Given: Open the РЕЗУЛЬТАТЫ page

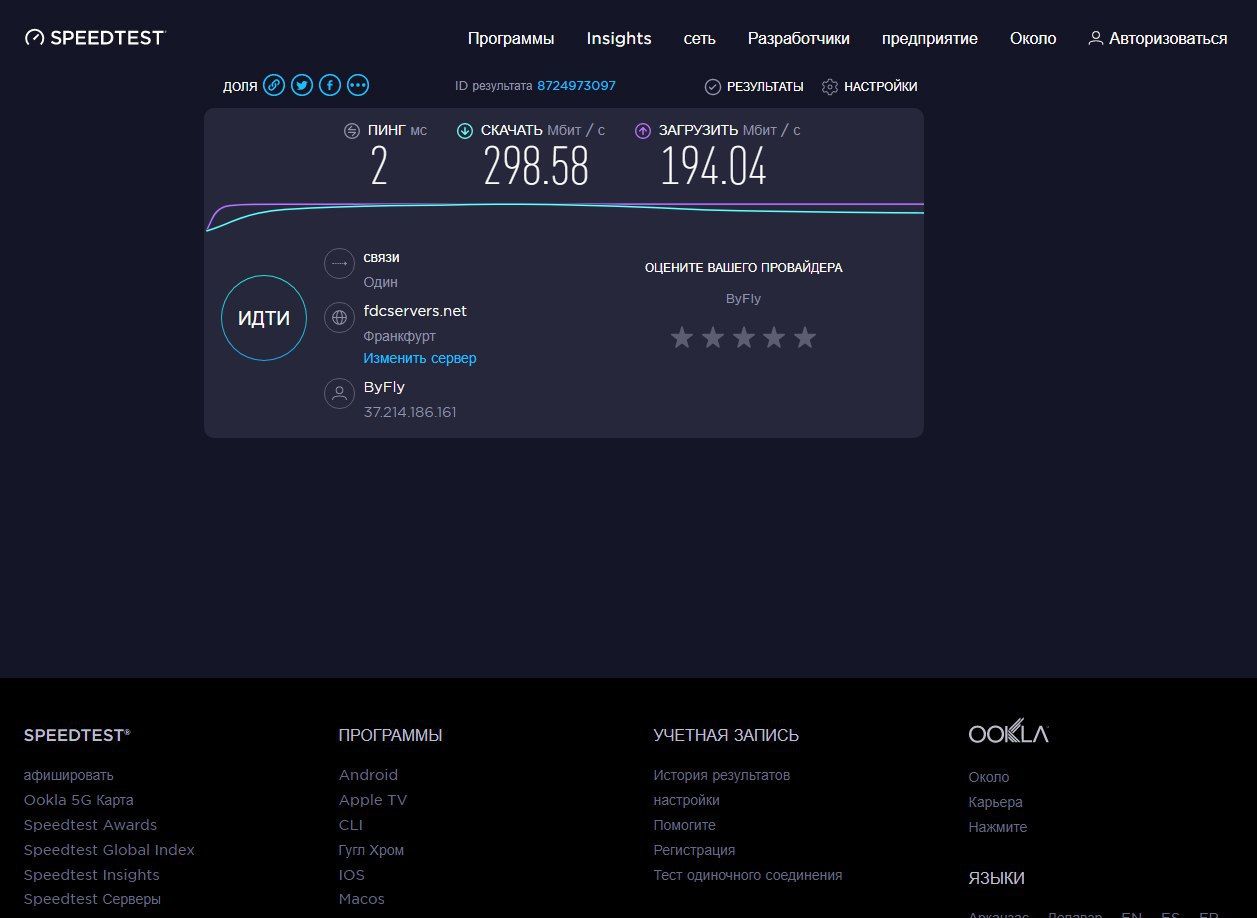Looking at the screenshot, I should [x=765, y=87].
